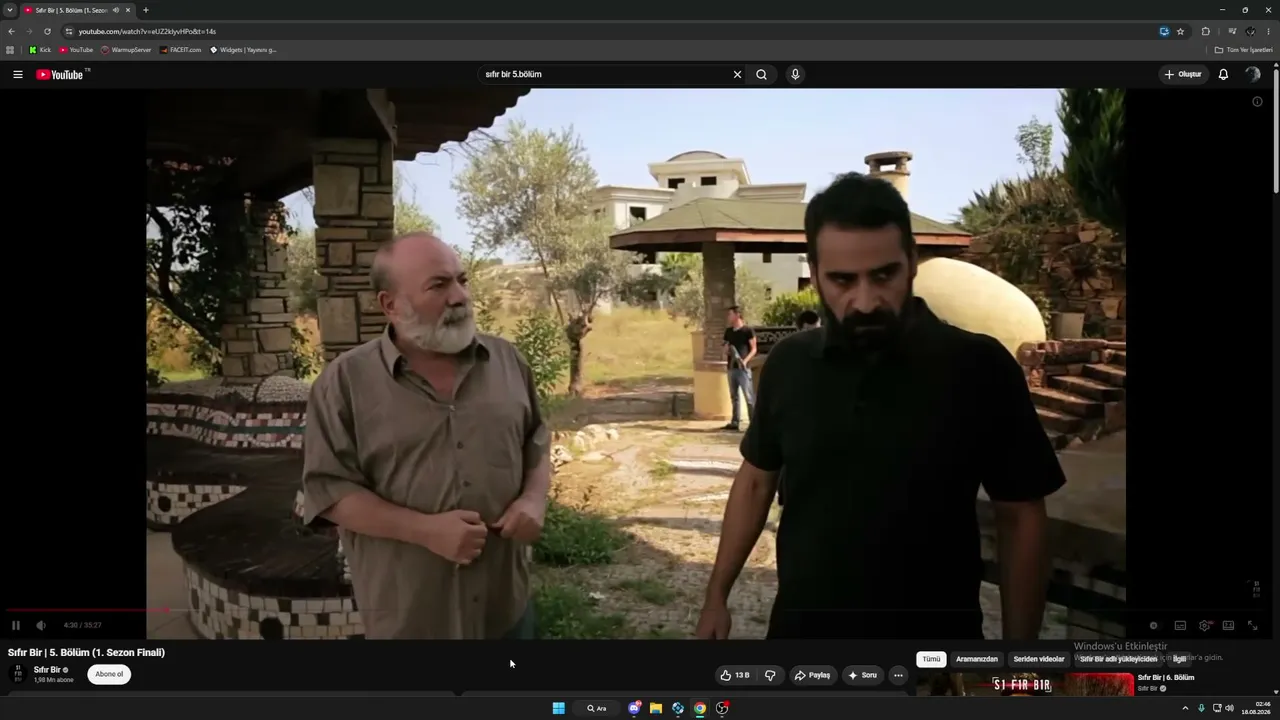Open the Kick bookmark
Screen dimensions: 1280x720
coord(40,49)
